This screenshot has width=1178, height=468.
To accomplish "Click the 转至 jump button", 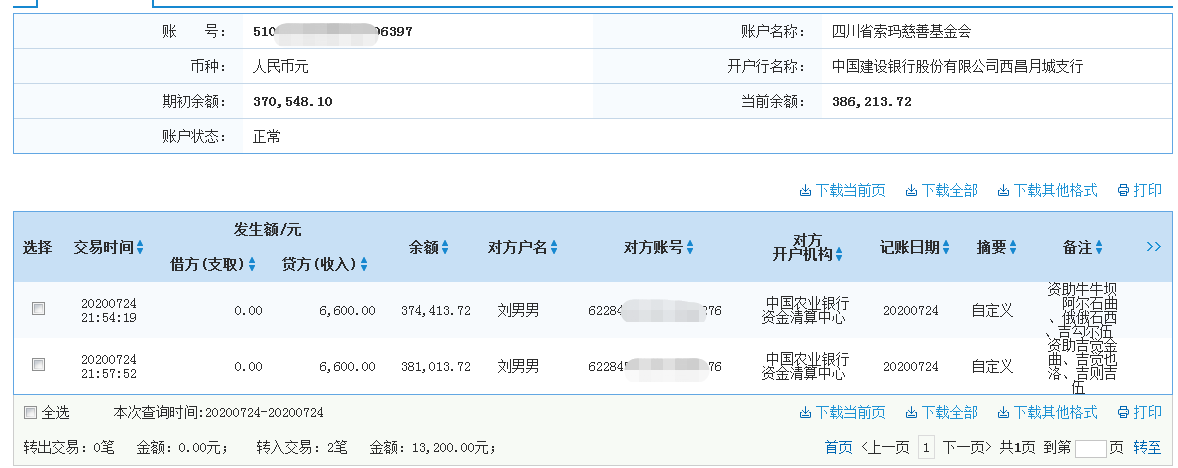I will pos(1147,448).
